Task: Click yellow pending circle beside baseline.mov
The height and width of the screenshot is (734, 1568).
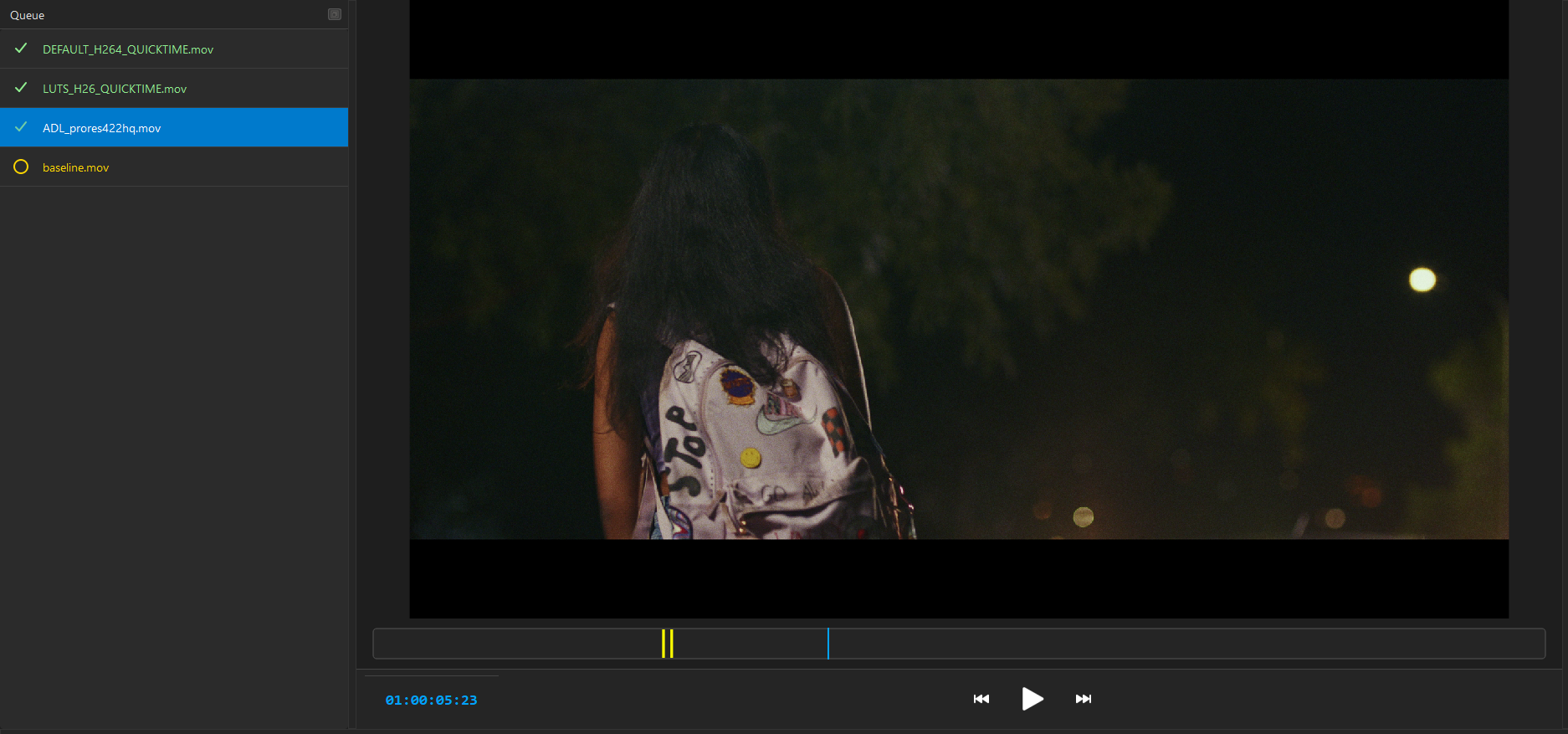Action: click(x=21, y=167)
